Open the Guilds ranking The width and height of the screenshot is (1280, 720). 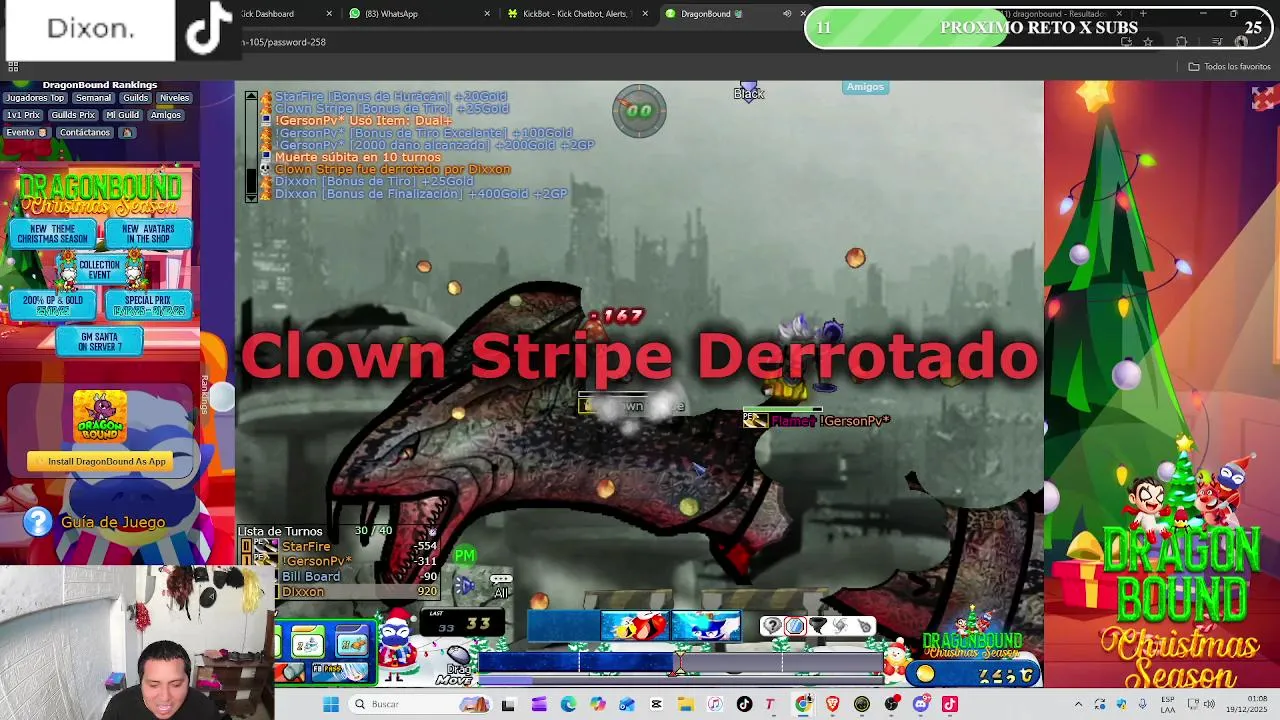(x=135, y=98)
